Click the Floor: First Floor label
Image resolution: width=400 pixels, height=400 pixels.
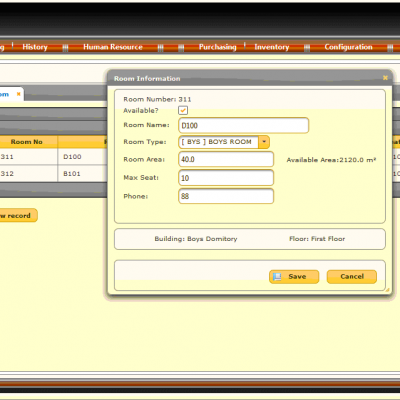point(317,239)
